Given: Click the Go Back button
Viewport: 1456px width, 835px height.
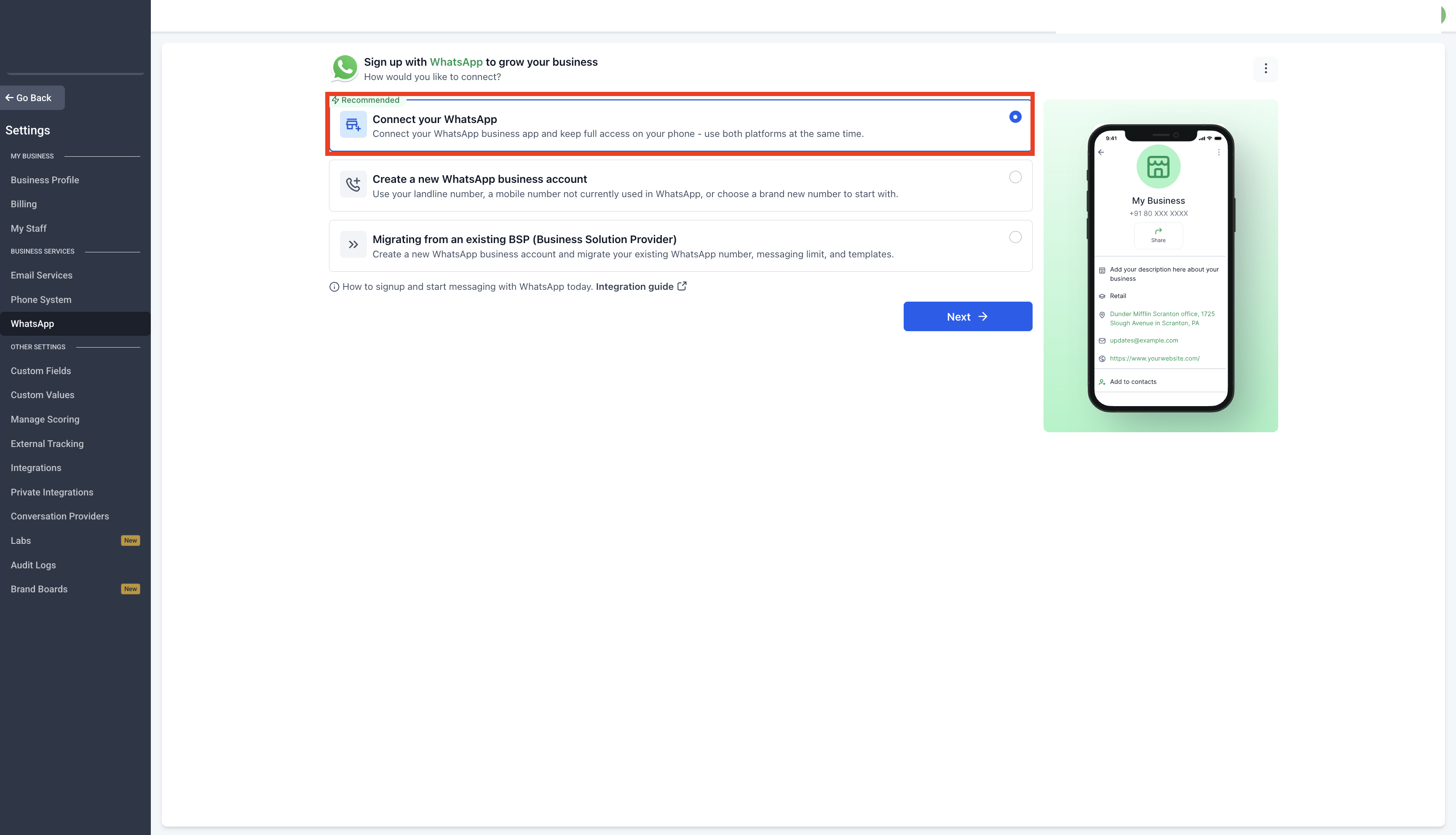Looking at the screenshot, I should point(32,97).
